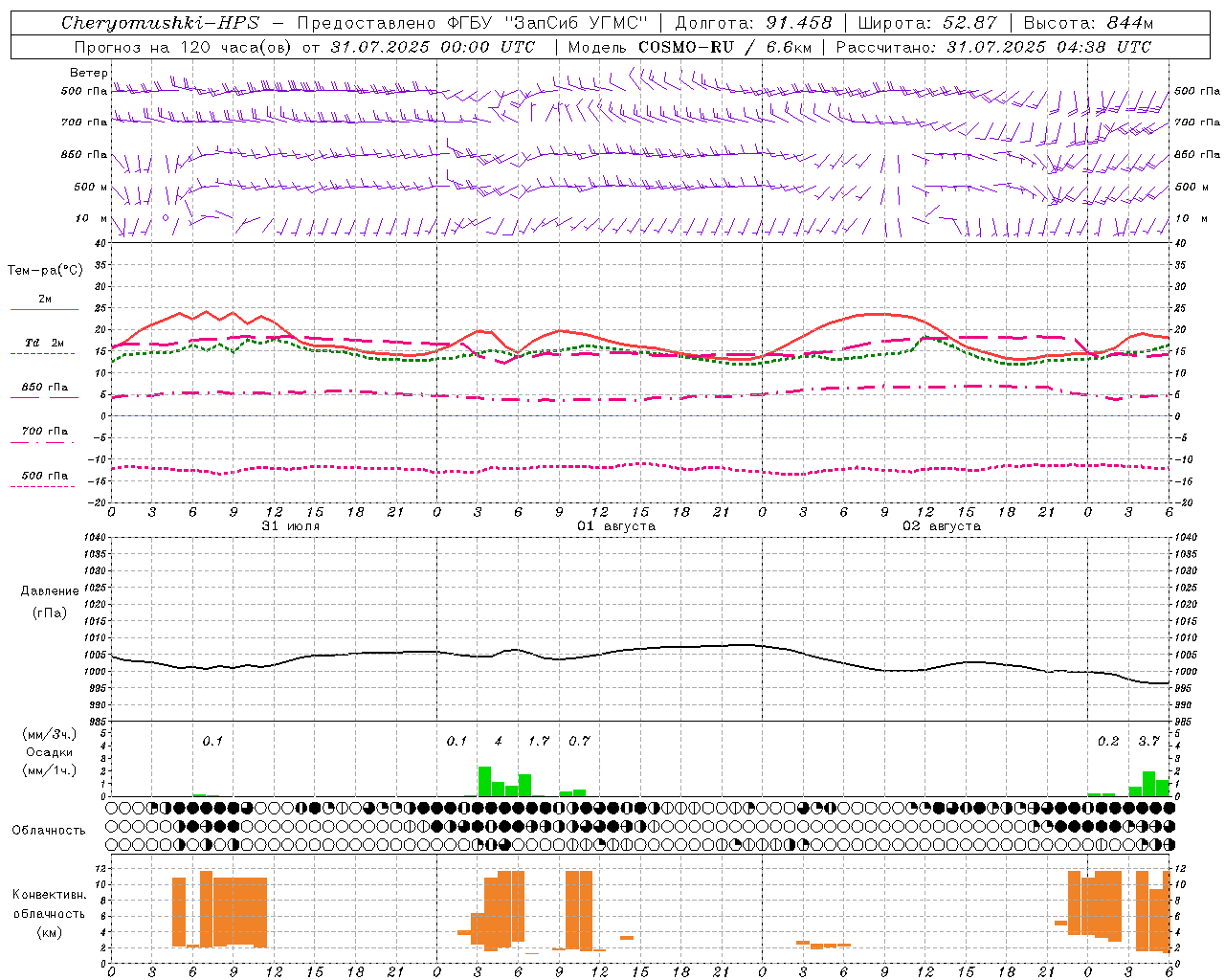The image size is (1225, 980).
Task: Click the '(мм/3ч.)' precipitation unit label
Action: click(50, 735)
